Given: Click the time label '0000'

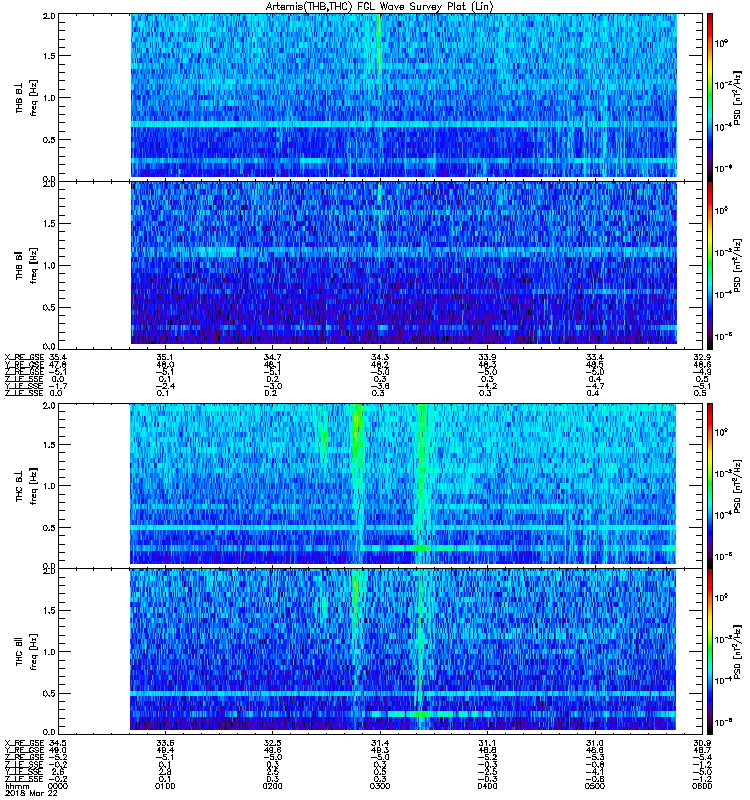Looking at the screenshot, I should [57, 786].
